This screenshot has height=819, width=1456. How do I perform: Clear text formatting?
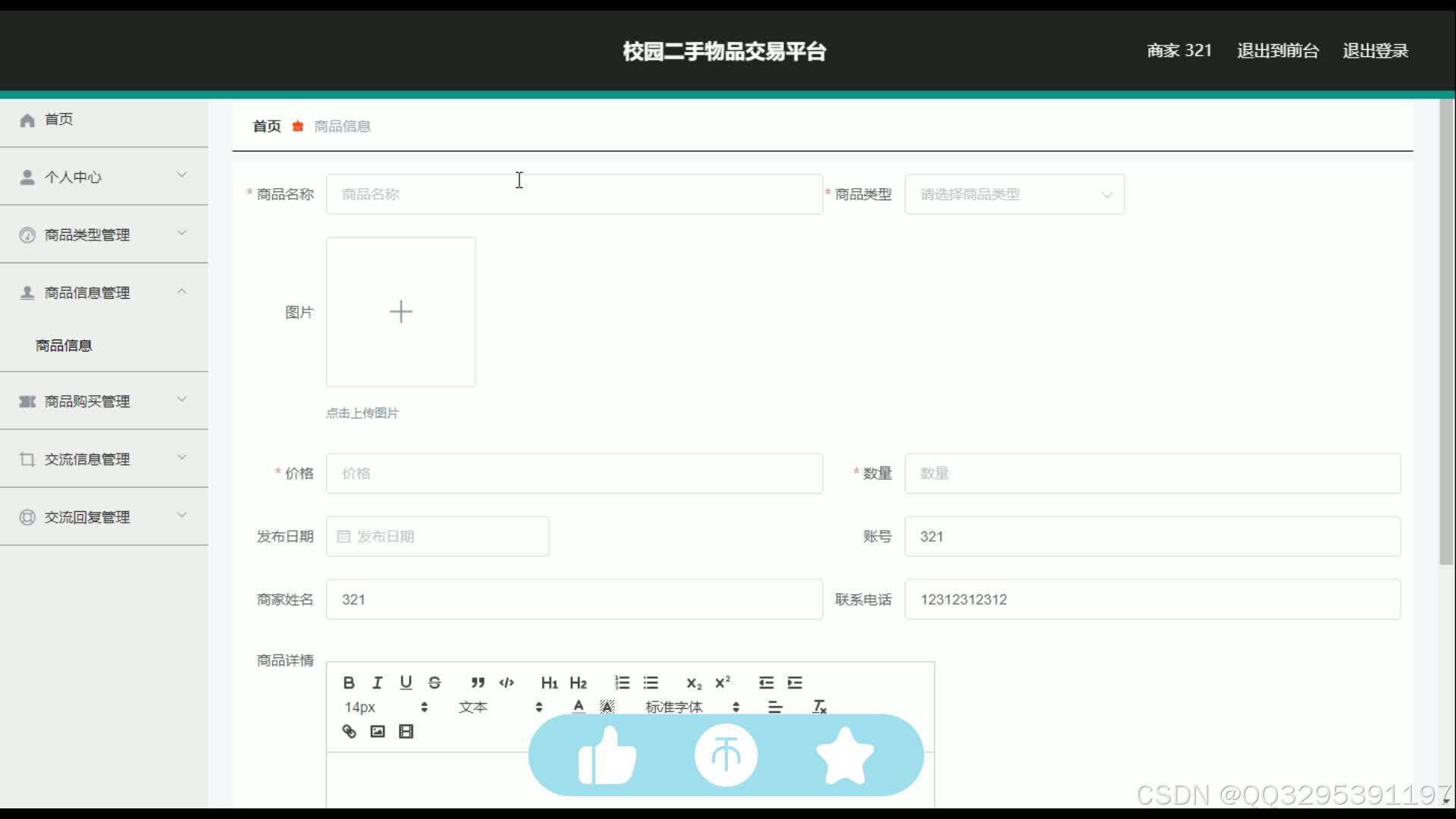(x=819, y=707)
